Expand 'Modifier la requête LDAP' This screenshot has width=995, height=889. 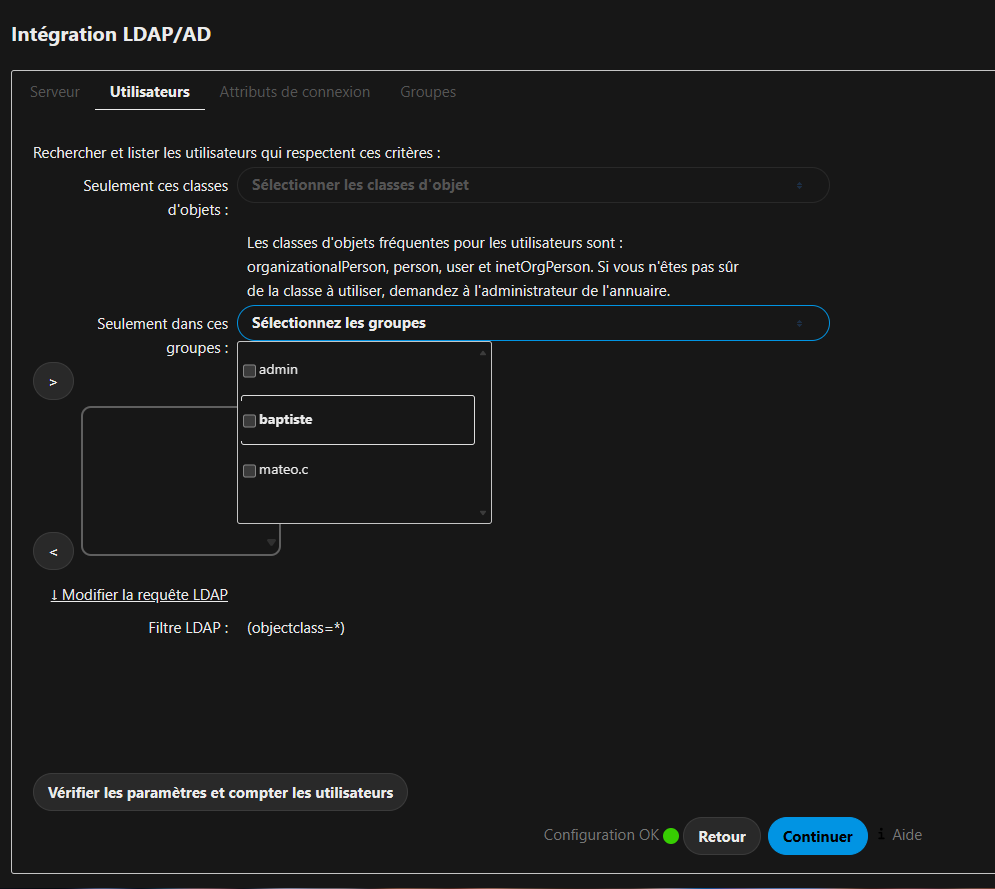(x=139, y=595)
